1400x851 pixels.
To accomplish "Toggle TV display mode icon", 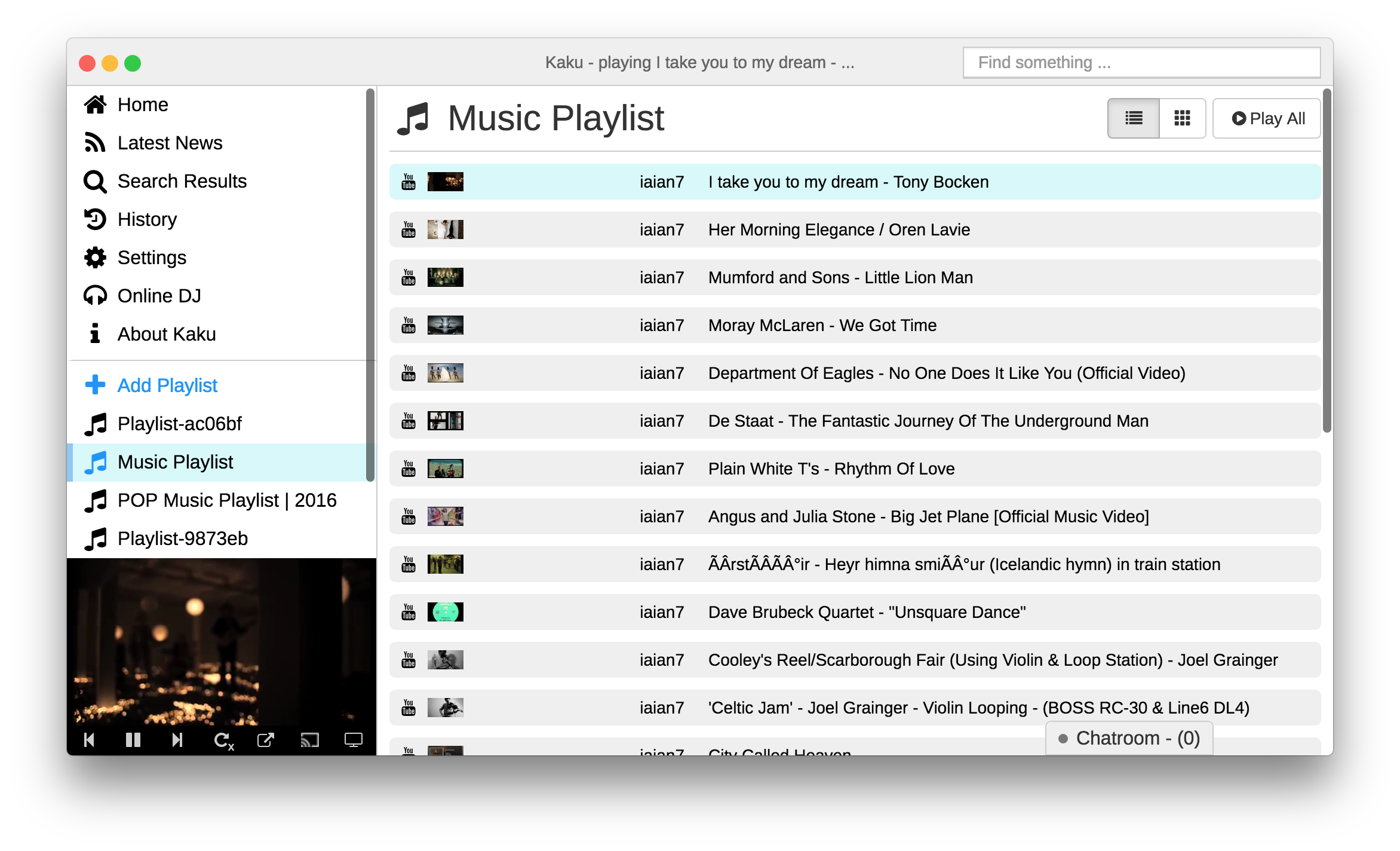I will [353, 740].
